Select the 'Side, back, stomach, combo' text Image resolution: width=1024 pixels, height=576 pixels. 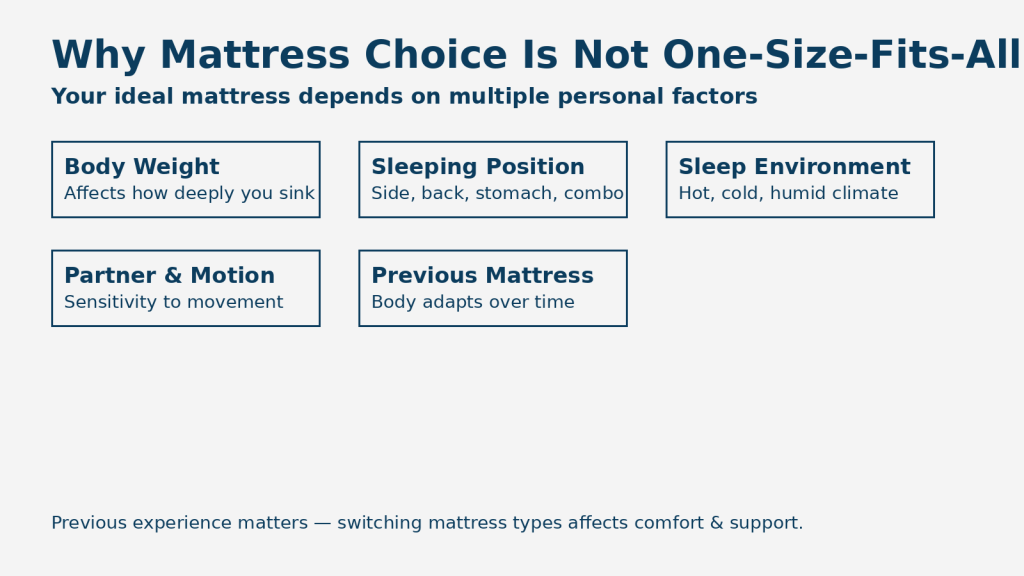pos(497,194)
